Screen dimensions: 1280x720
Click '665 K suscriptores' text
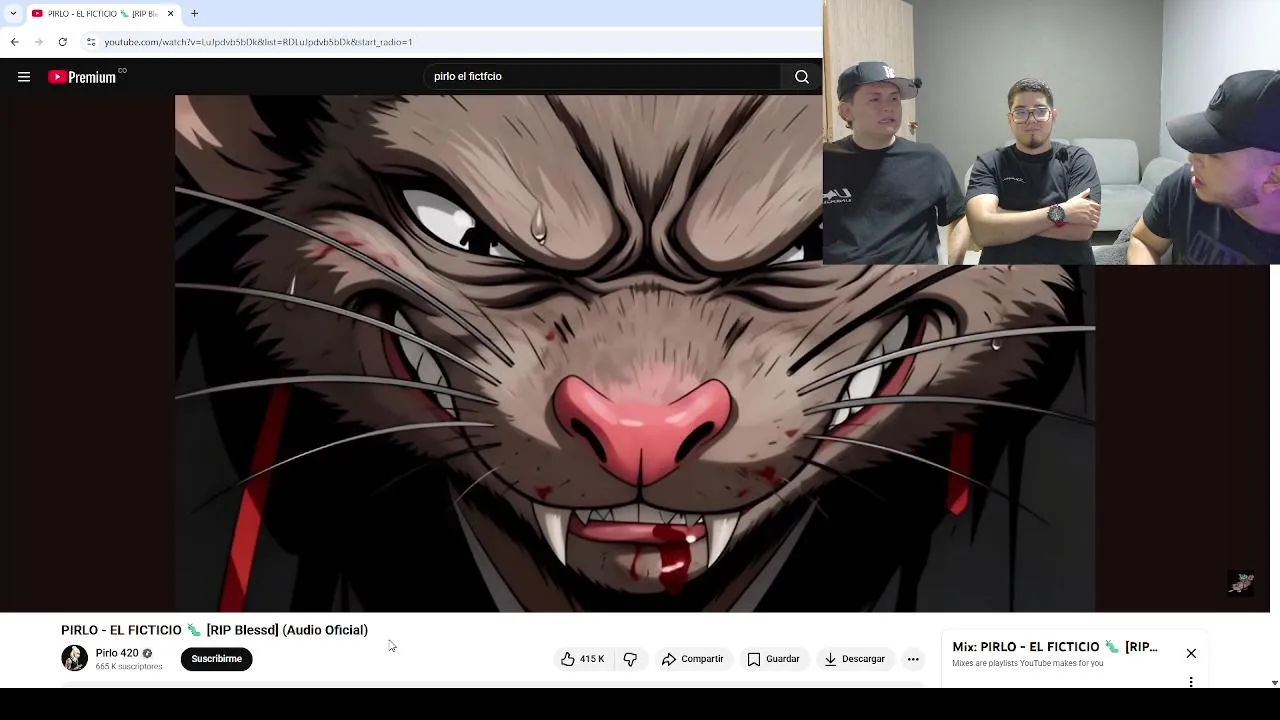128,667
